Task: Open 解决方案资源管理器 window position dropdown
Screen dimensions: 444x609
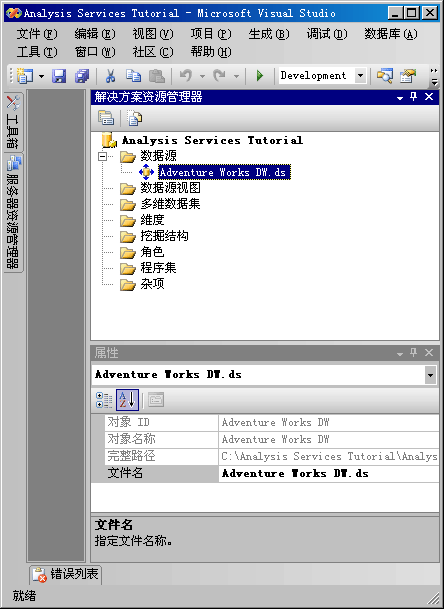Action: point(400,97)
